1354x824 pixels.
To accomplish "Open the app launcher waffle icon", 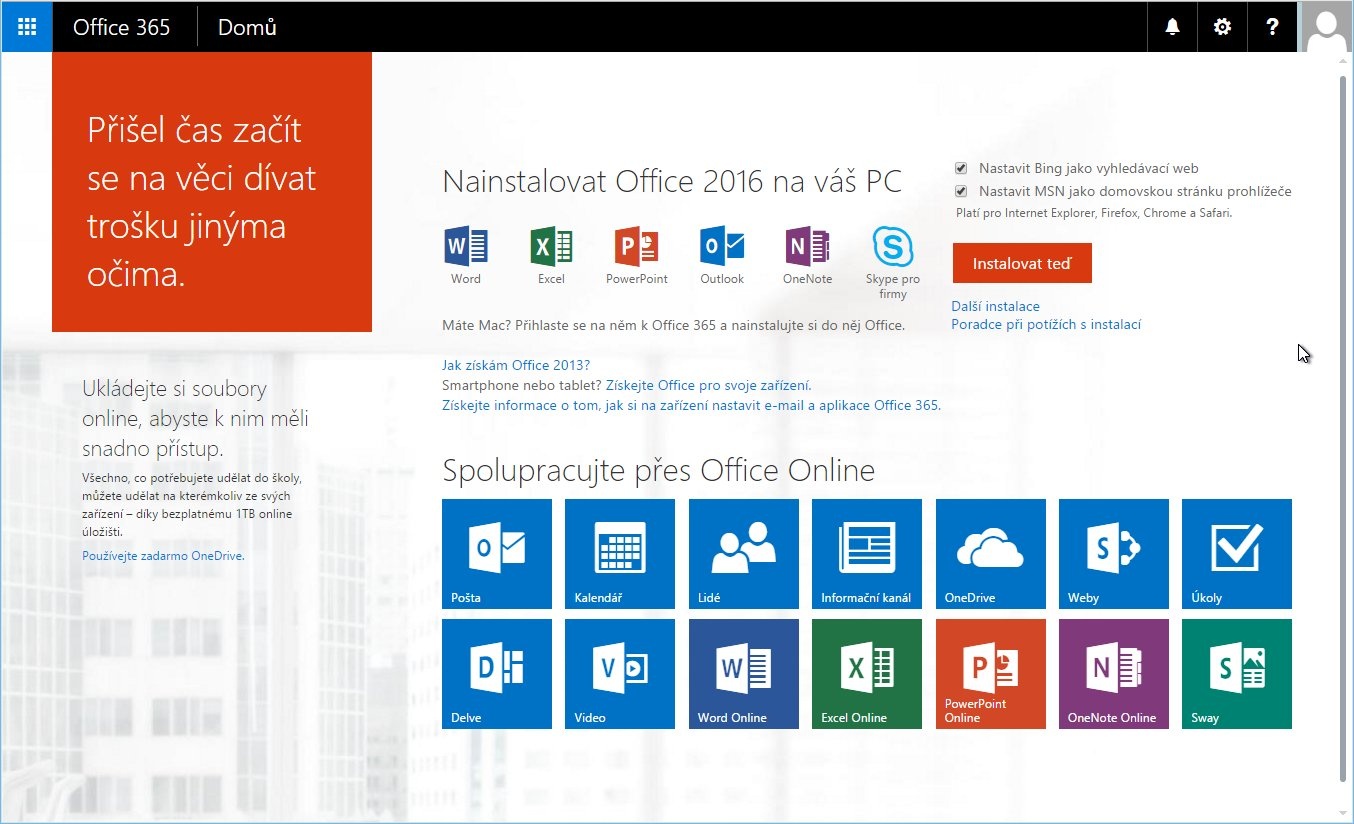I will click(27, 27).
